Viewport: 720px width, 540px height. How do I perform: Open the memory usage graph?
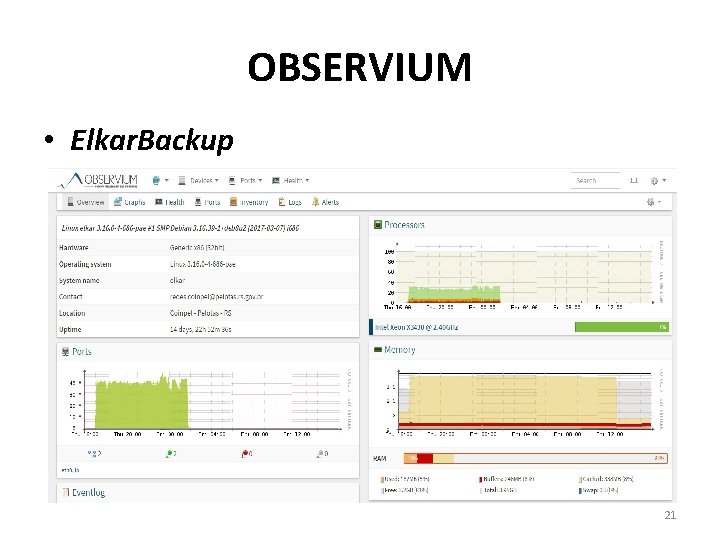[521, 402]
